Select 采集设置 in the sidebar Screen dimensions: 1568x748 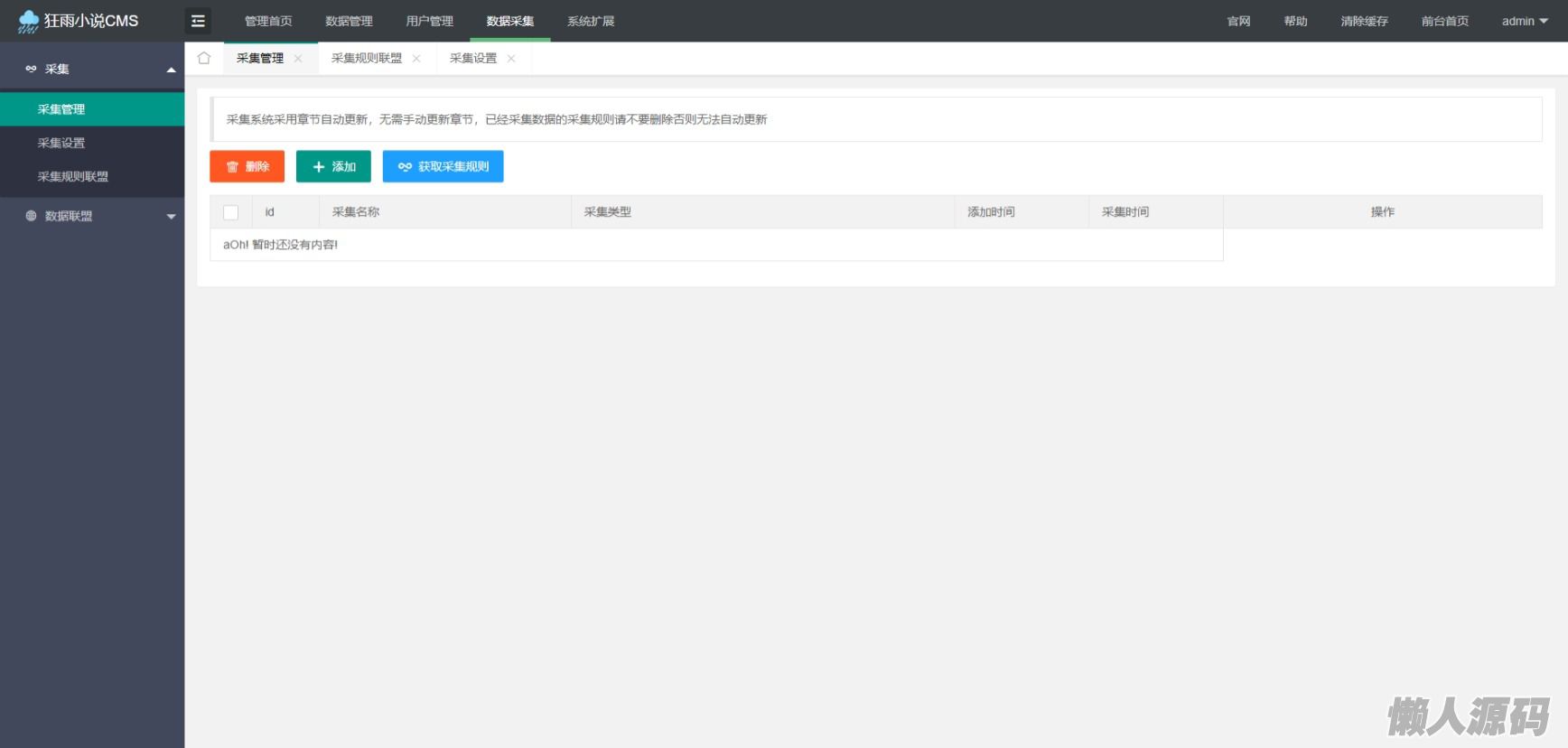pyautogui.click(x=61, y=143)
